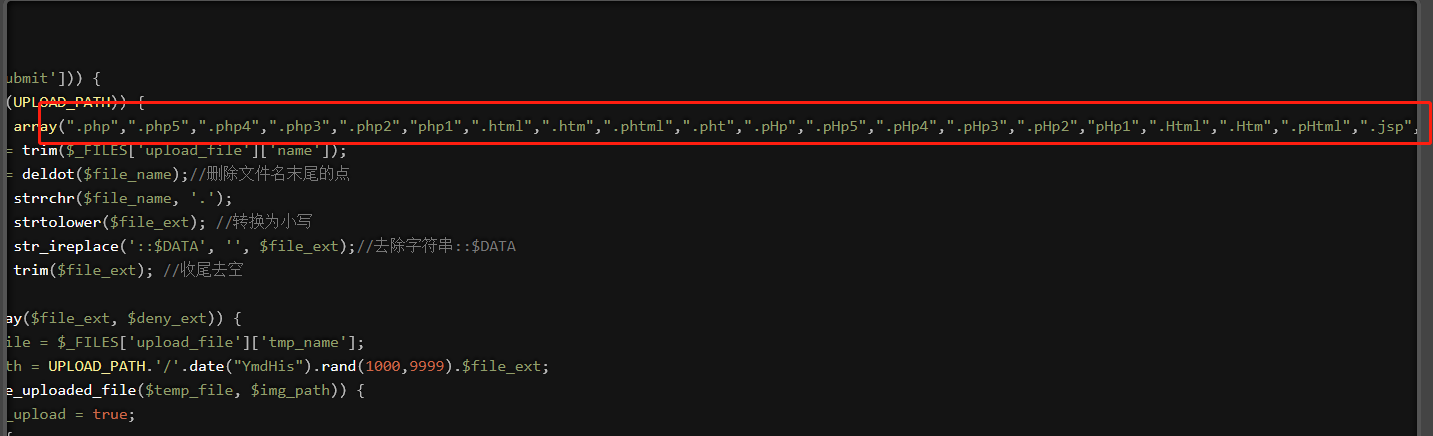
Task: Click the str_ireplace function name
Action: [x=59, y=246]
